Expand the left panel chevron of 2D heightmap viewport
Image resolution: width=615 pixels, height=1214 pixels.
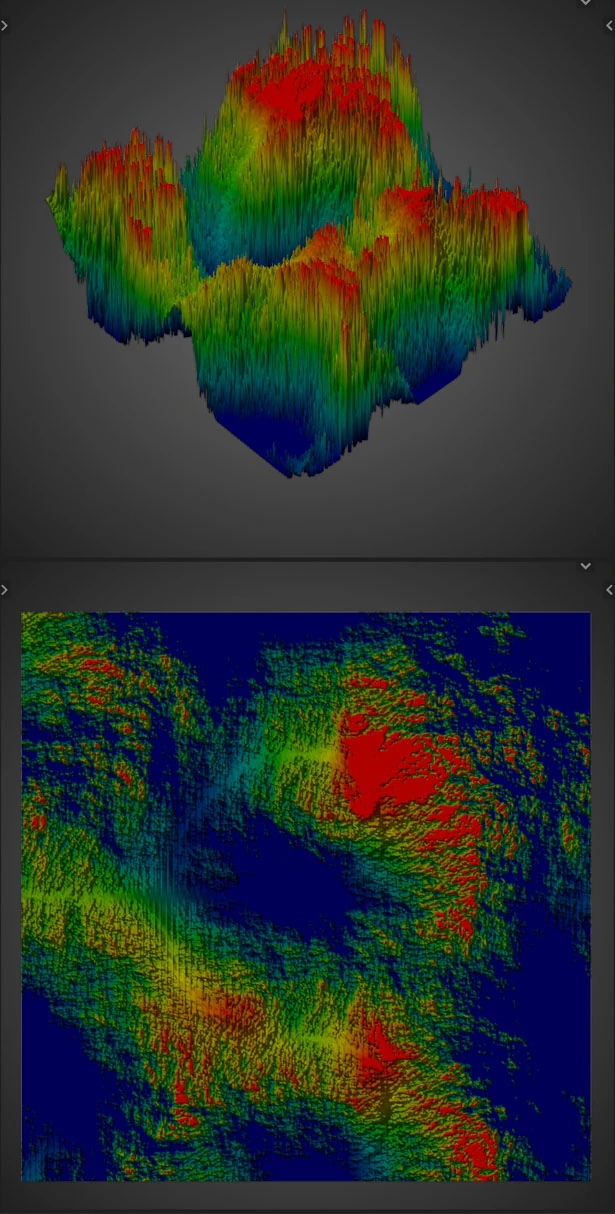tap(4, 590)
